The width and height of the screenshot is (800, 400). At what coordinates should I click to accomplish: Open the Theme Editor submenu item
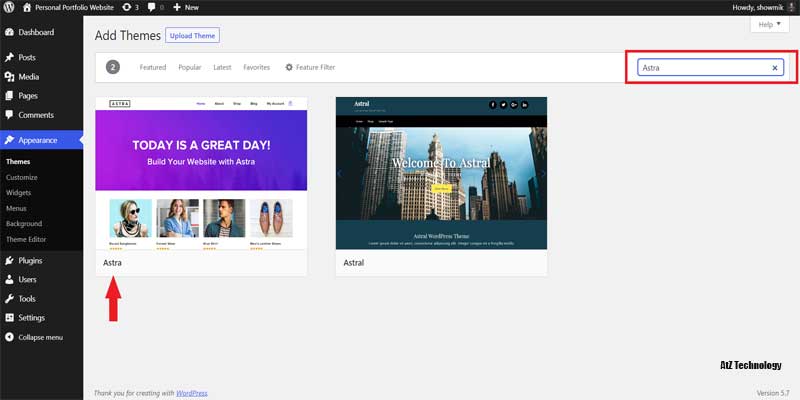pos(26,239)
